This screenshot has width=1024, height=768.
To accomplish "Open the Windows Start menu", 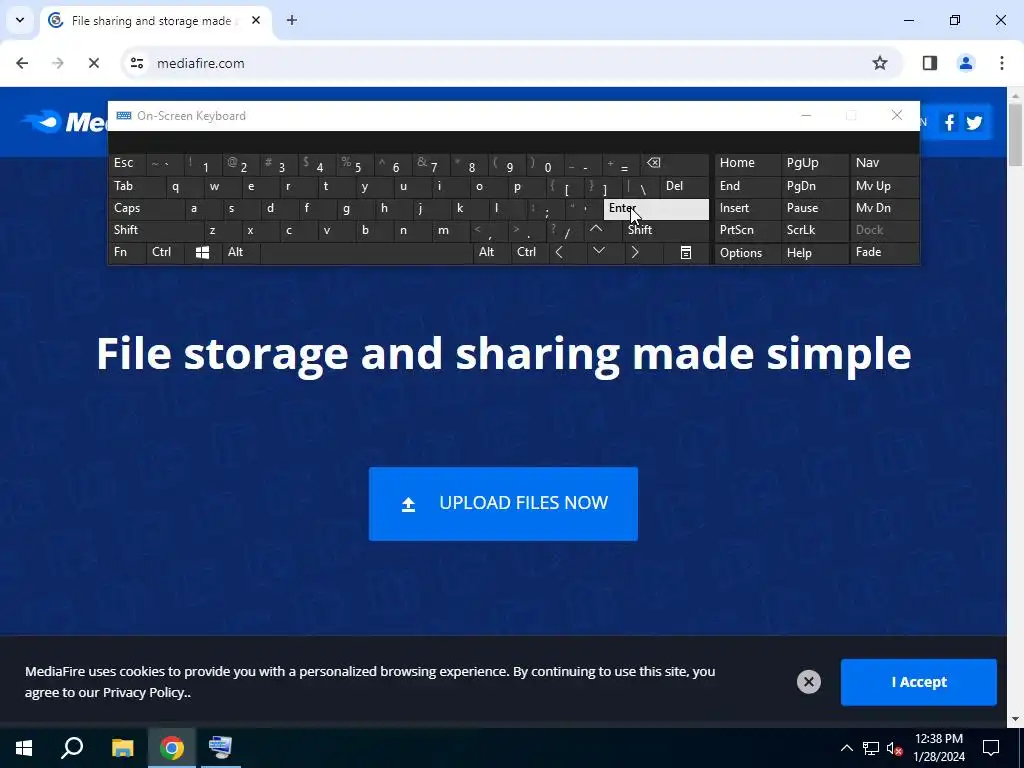I will (24, 748).
